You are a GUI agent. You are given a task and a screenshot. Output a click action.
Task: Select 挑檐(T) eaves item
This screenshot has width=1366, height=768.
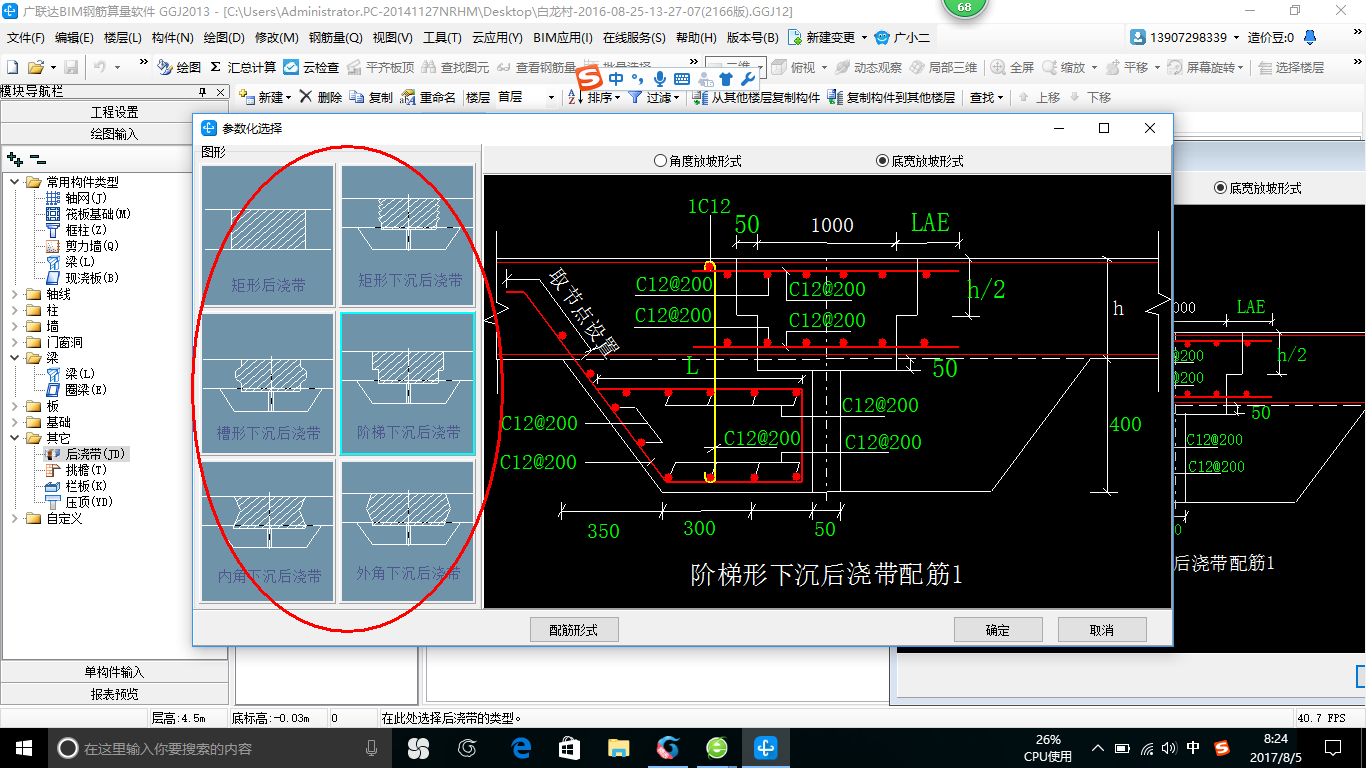click(x=76, y=470)
